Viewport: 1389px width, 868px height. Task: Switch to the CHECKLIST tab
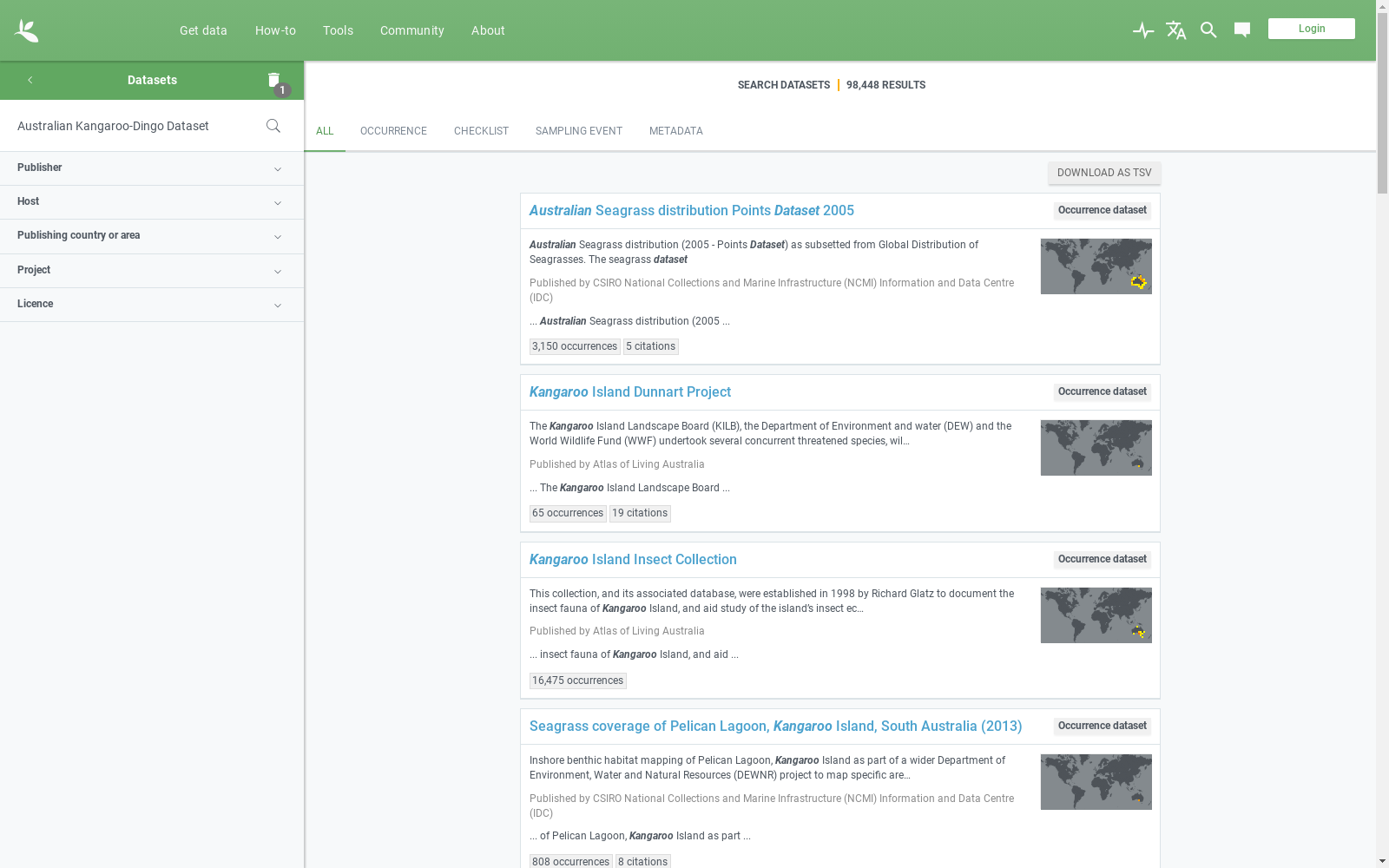(481, 131)
